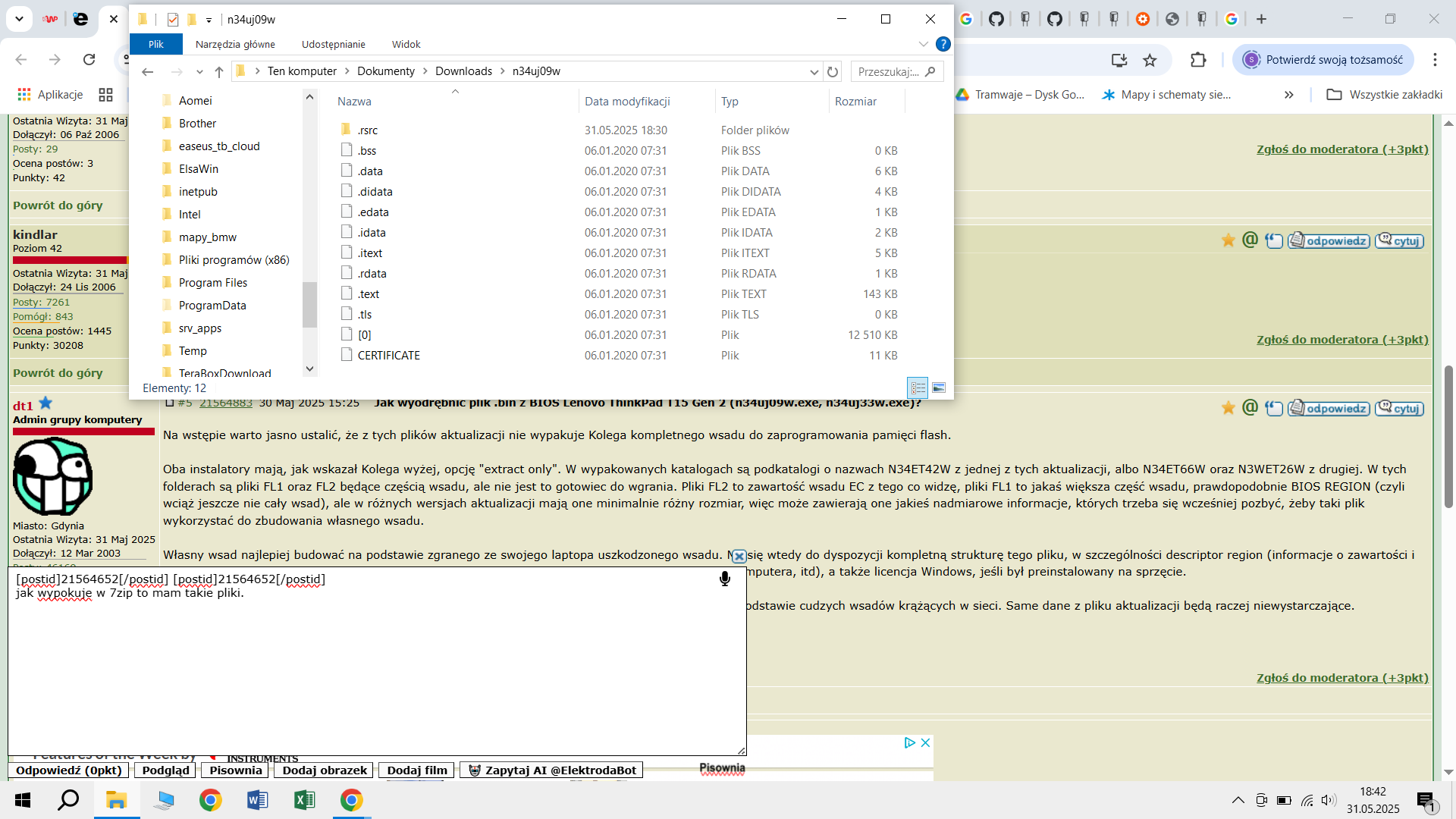The height and width of the screenshot is (819, 1456).
Task: Click the microphone icon in reply box
Action: [725, 579]
